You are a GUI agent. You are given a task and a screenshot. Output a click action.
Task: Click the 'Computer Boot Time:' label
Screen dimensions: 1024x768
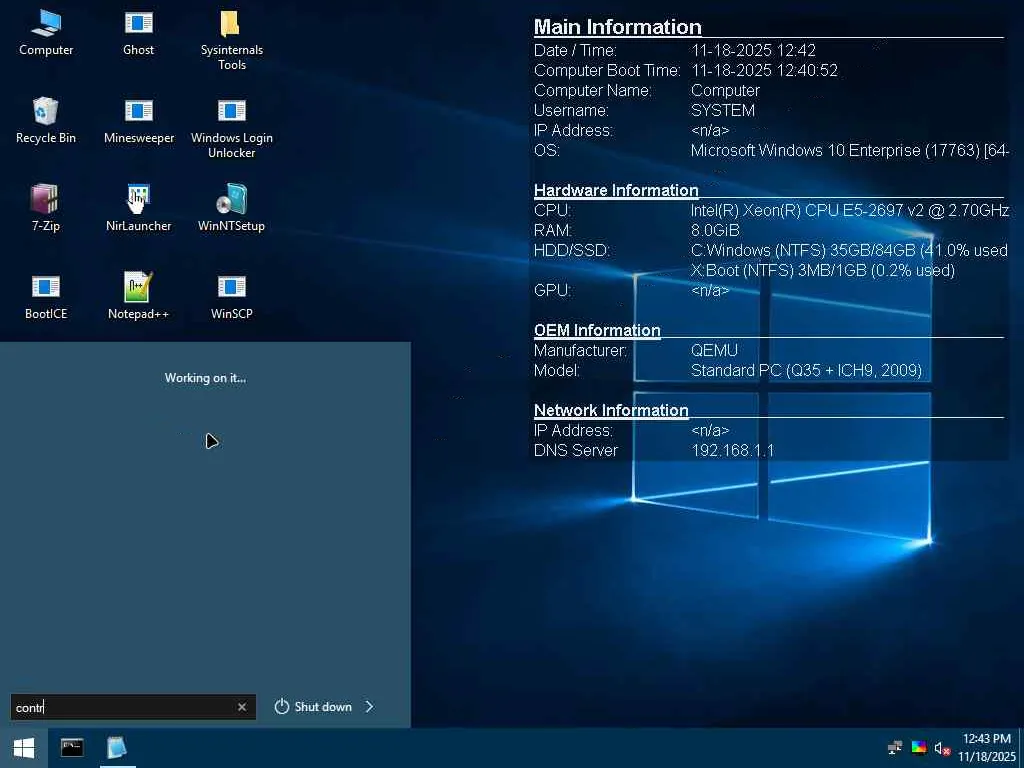(607, 71)
